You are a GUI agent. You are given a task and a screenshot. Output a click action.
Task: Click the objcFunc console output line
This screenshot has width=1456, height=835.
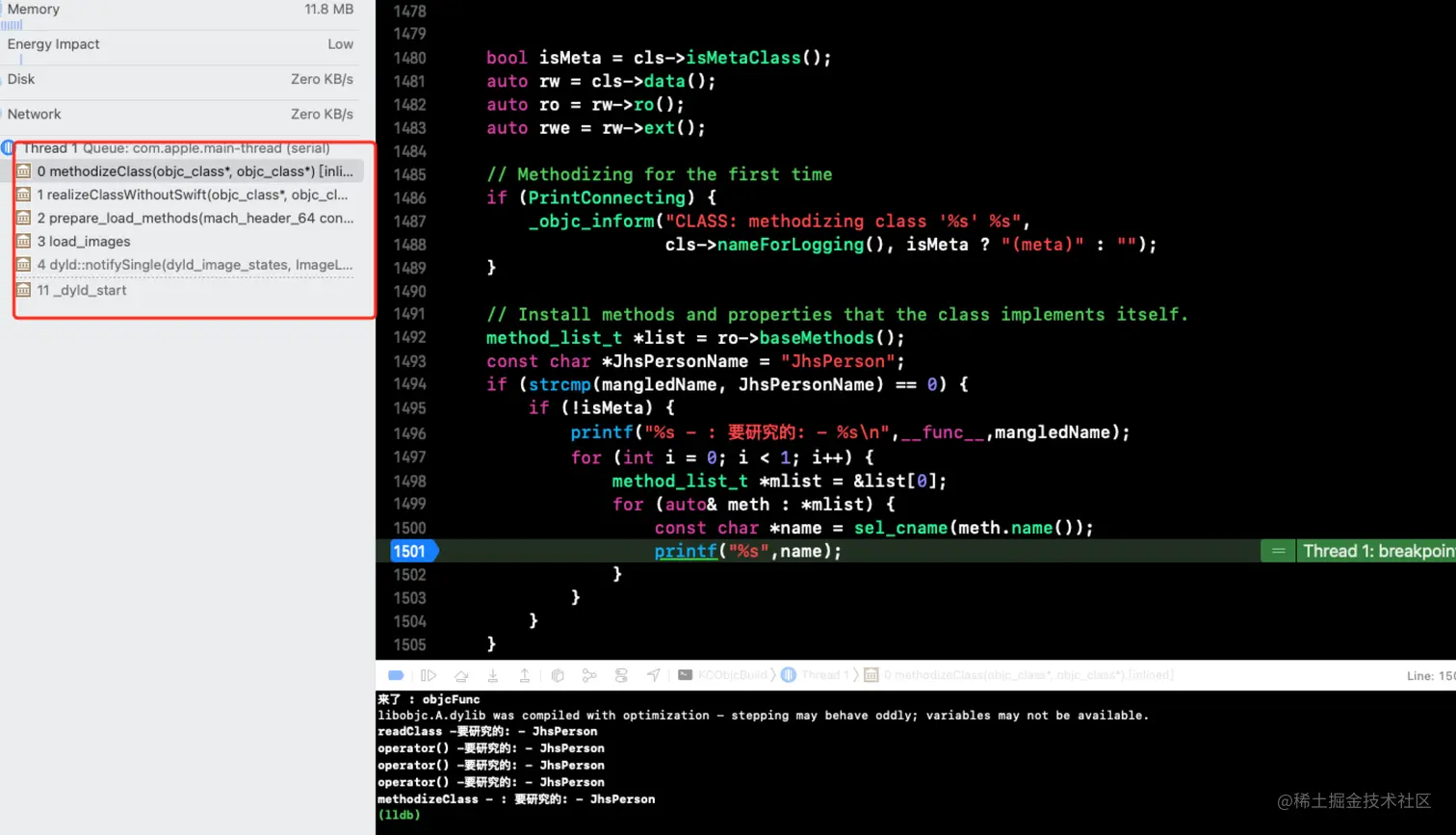pos(429,699)
